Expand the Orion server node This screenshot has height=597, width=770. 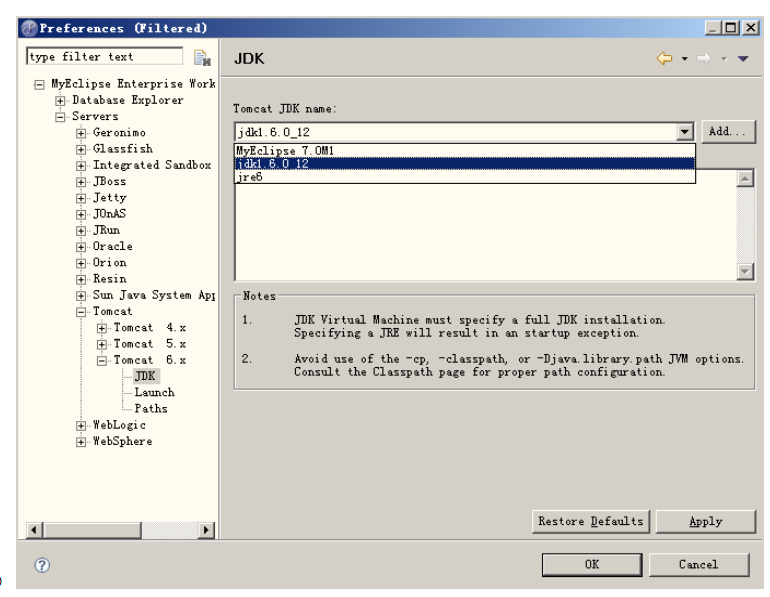tap(81, 263)
